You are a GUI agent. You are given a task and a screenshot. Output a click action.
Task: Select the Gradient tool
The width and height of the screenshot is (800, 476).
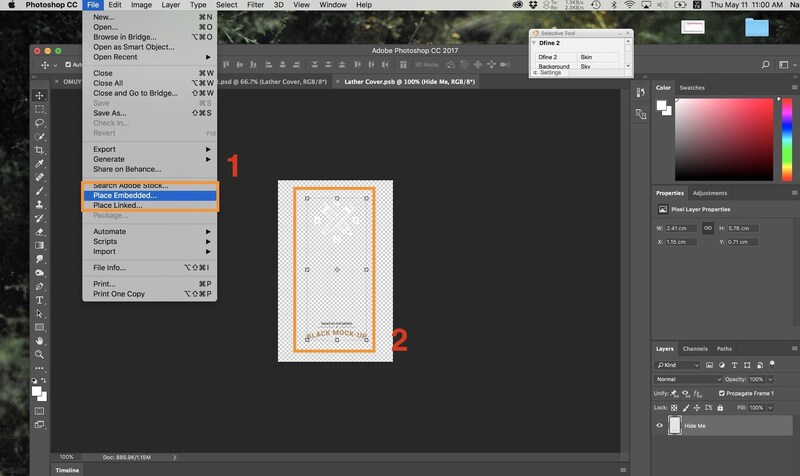click(x=39, y=245)
